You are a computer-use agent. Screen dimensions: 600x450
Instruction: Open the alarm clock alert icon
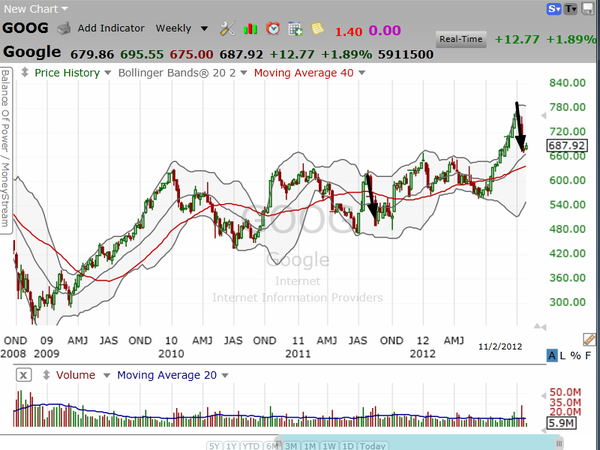tap(273, 29)
